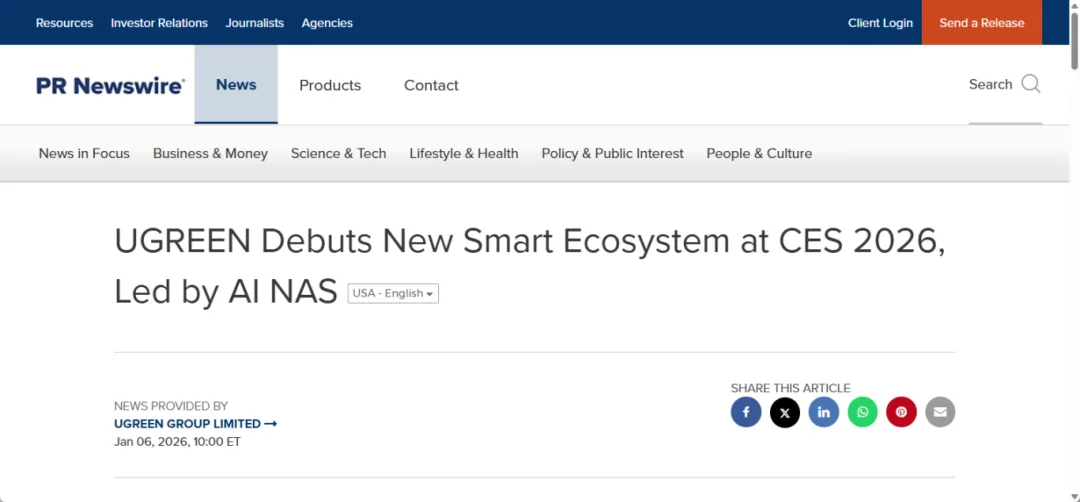Open the Contact menu
Viewport: 1080px width, 502px height.
[431, 86]
